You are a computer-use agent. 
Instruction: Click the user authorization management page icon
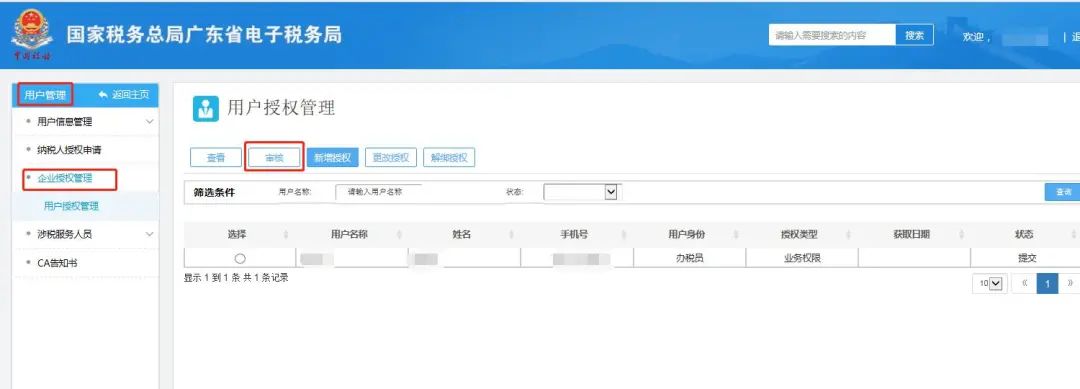tap(206, 109)
